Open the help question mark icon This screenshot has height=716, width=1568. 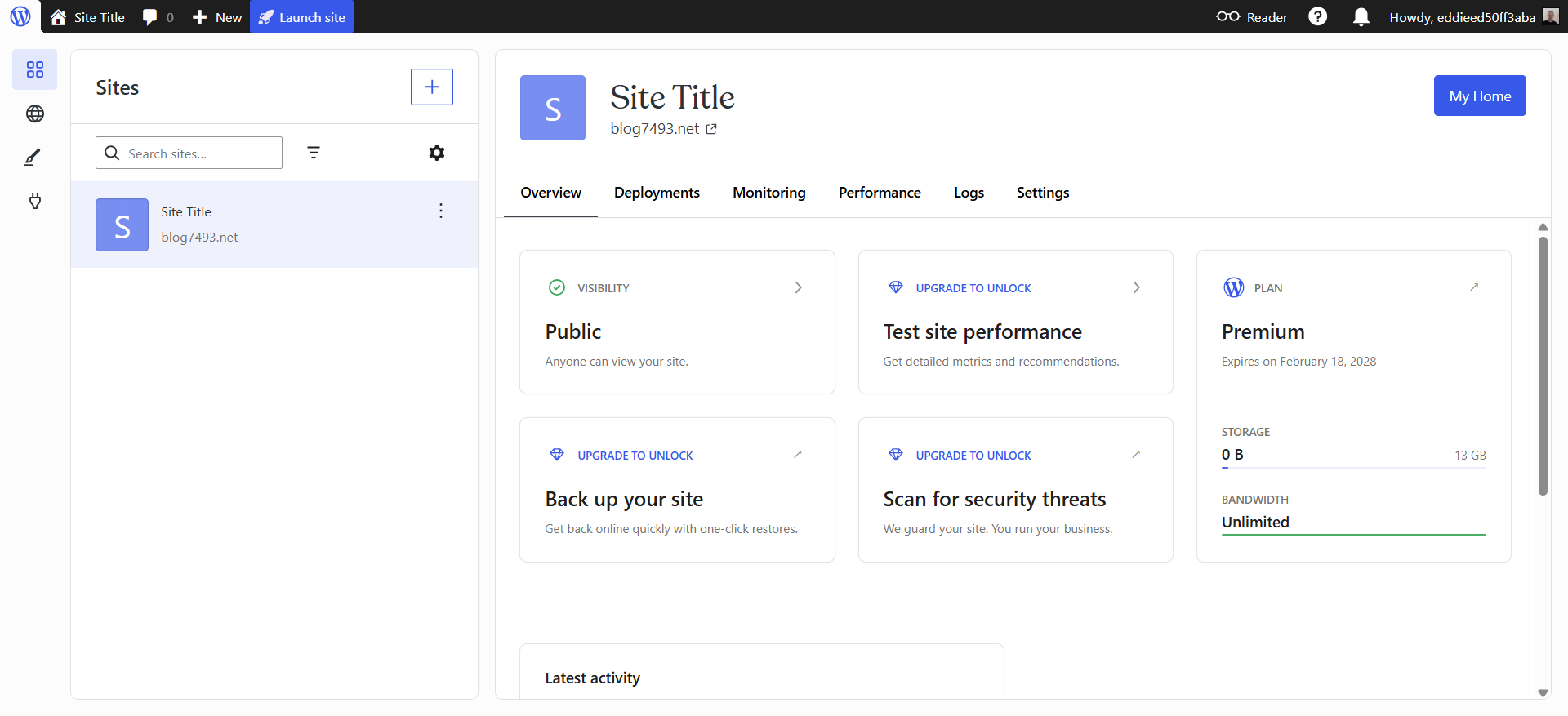1317,17
